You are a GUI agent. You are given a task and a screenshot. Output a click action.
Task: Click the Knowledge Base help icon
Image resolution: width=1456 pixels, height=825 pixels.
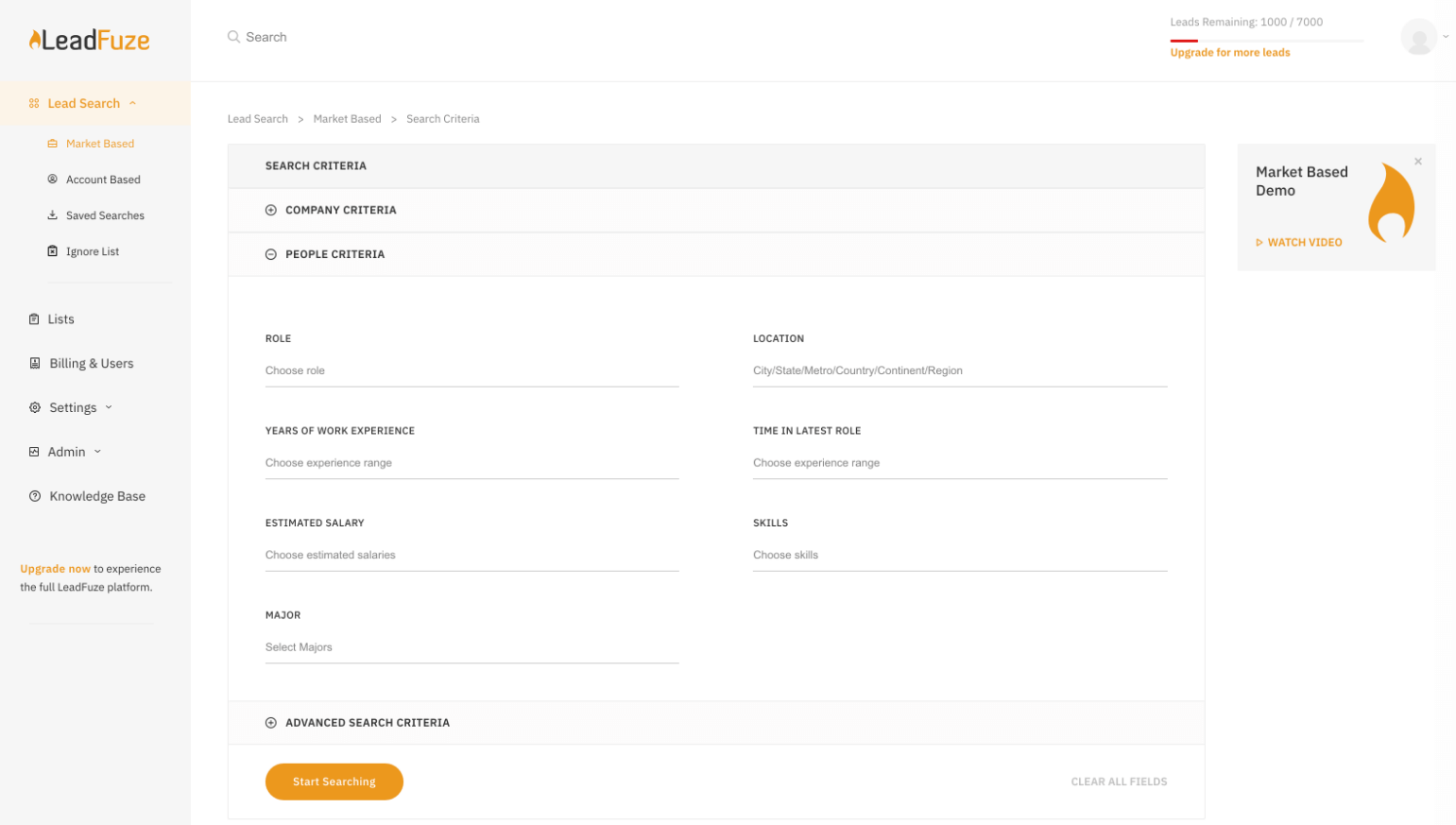point(35,496)
